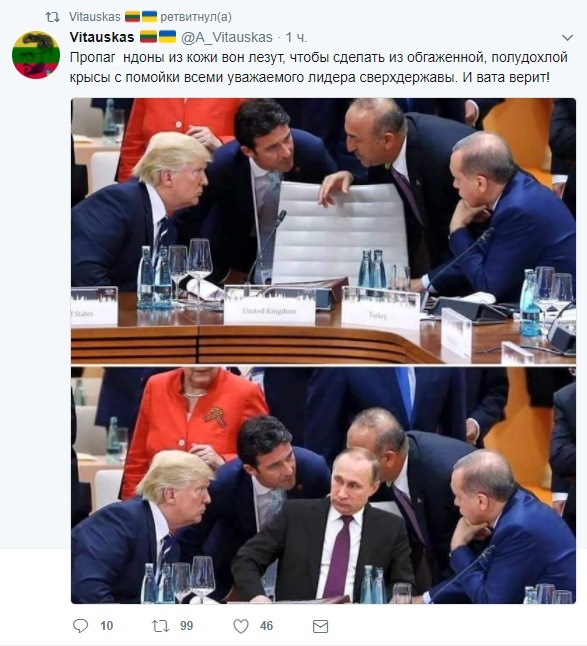The width and height of the screenshot is (587, 646).
Task: Click the tweet text starting with 'Пропаг'
Action: [x=318, y=67]
